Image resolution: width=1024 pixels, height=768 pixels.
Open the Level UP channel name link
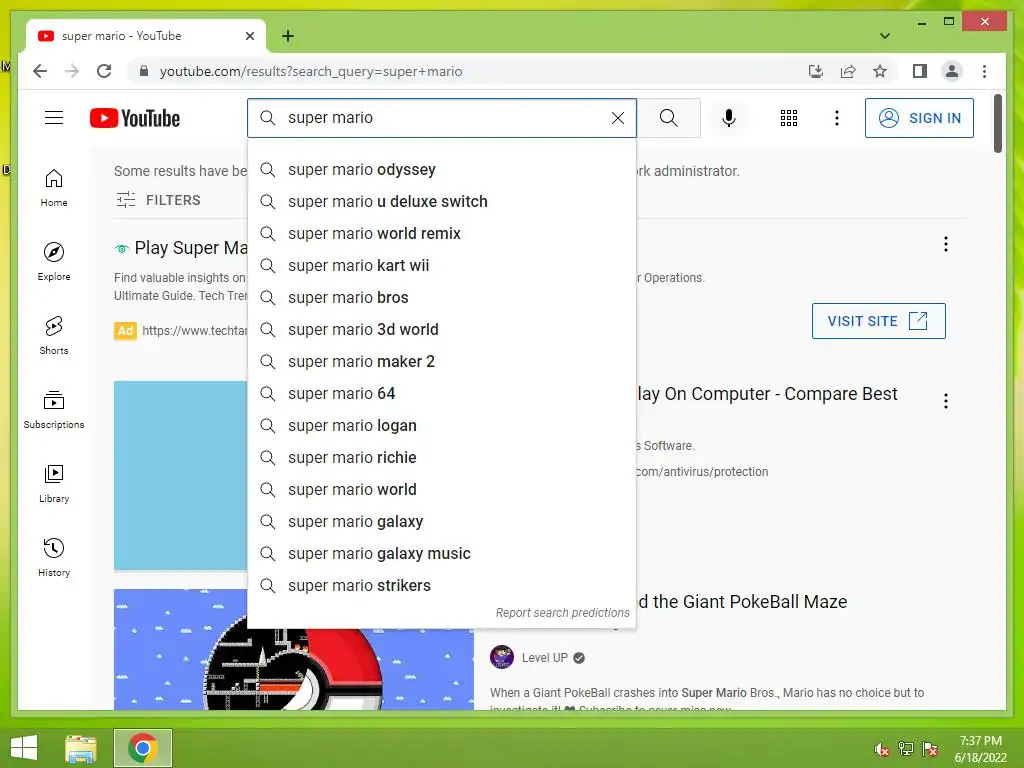coord(545,658)
